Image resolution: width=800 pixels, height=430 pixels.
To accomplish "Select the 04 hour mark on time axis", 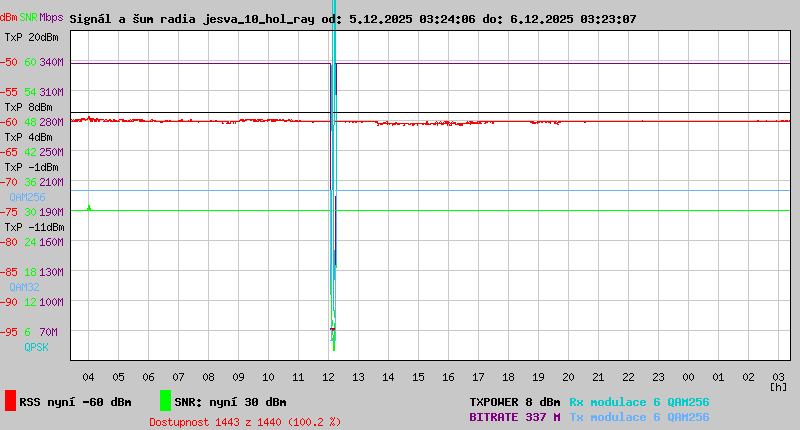I will (88, 377).
